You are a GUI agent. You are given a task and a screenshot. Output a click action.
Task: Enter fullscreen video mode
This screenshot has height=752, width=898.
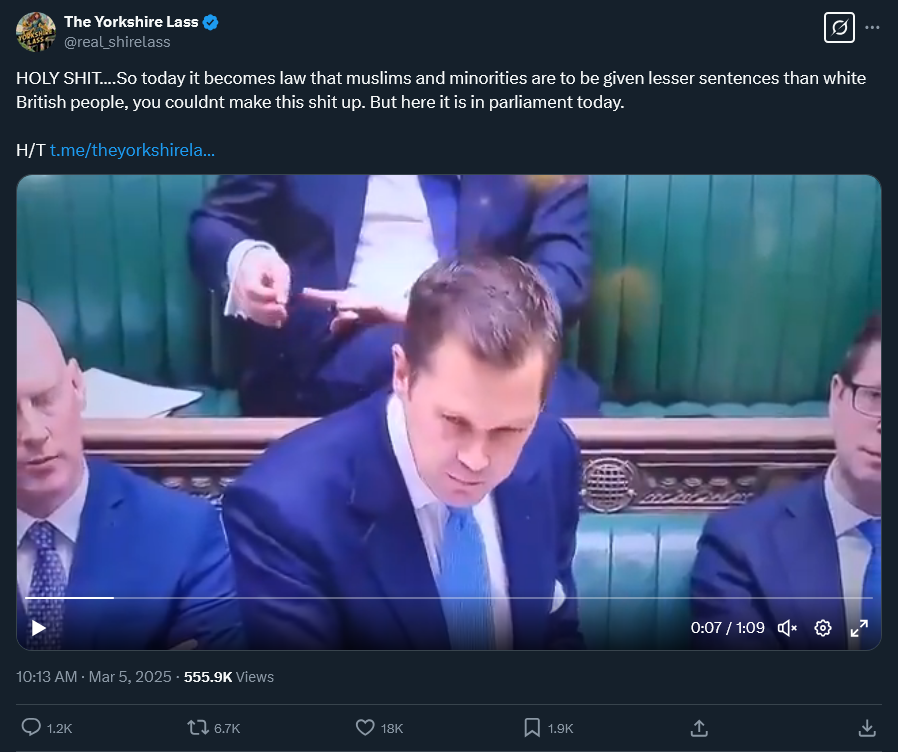pyautogui.click(x=859, y=628)
